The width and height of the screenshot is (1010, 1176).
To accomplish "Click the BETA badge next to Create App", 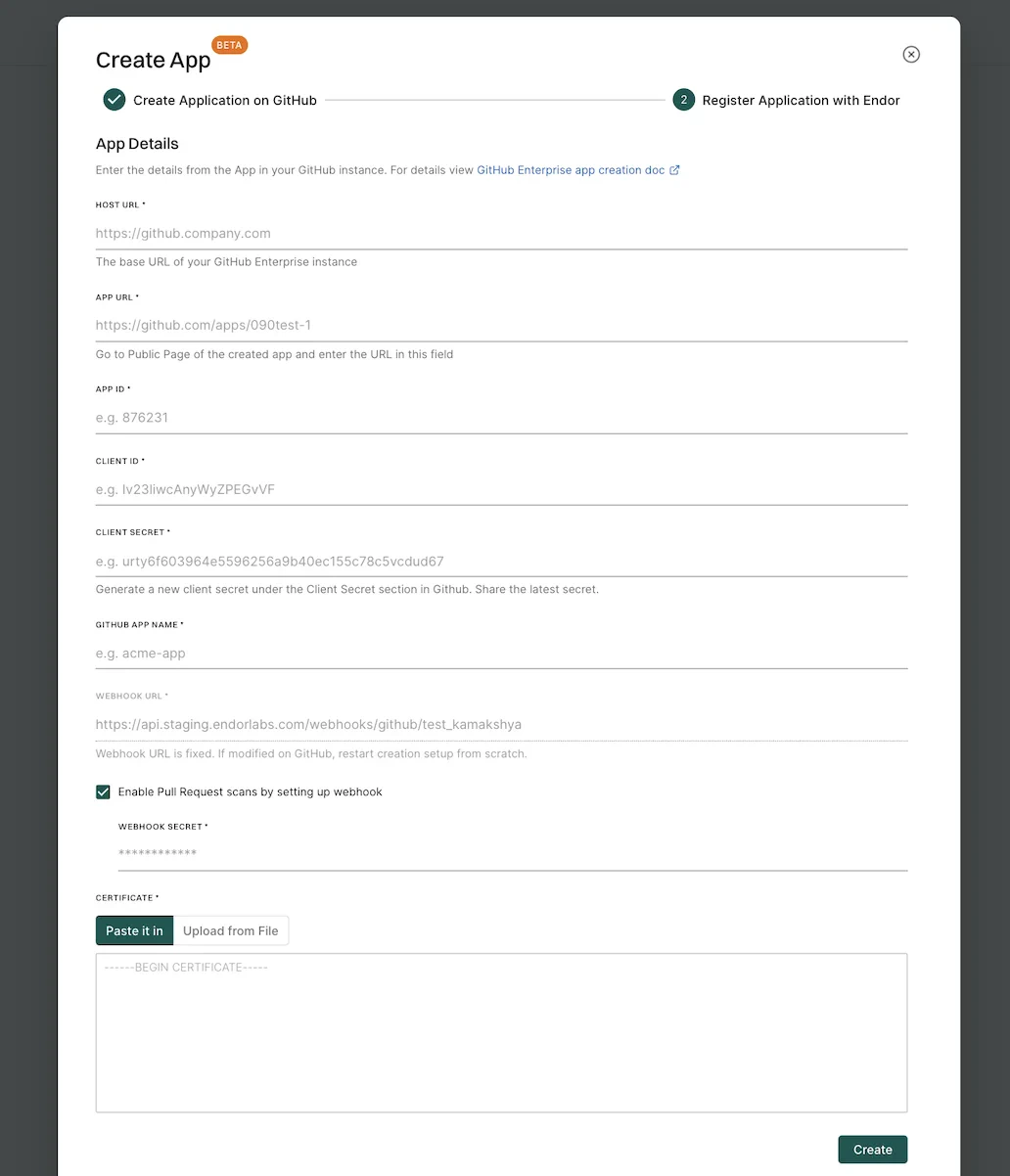I will pos(229,44).
